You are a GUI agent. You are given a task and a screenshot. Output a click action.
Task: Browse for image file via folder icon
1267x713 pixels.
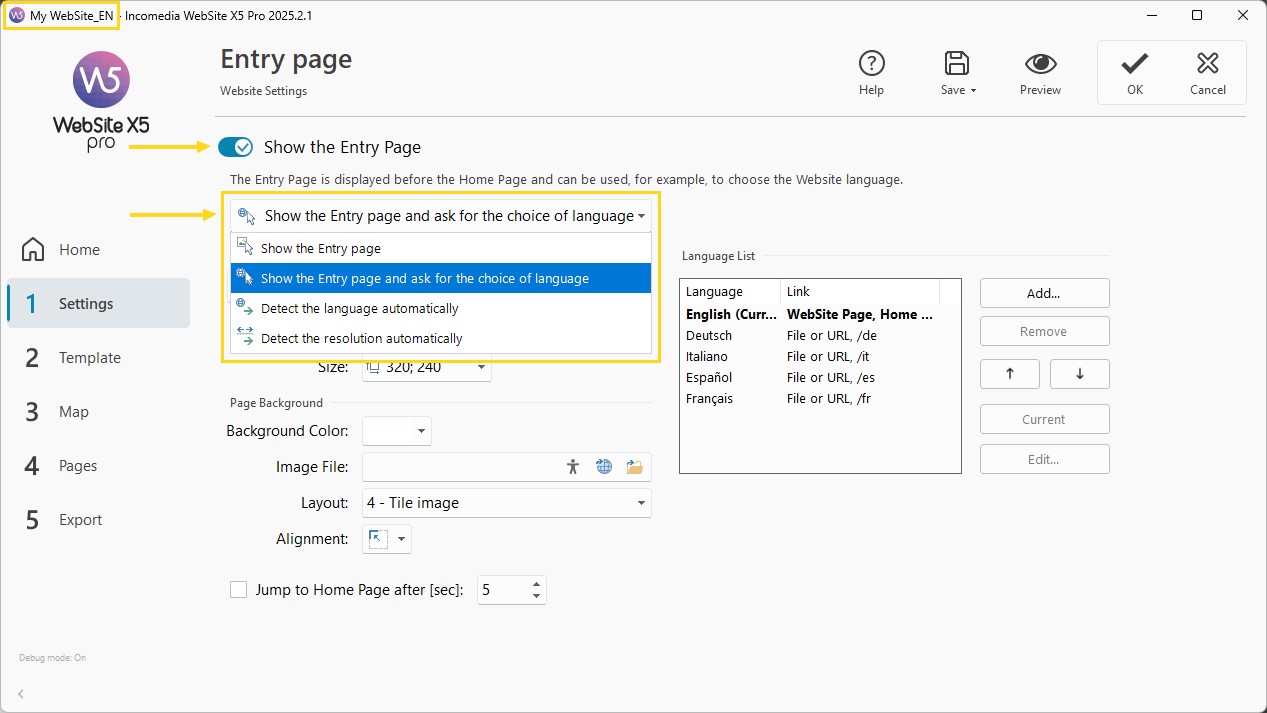634,466
